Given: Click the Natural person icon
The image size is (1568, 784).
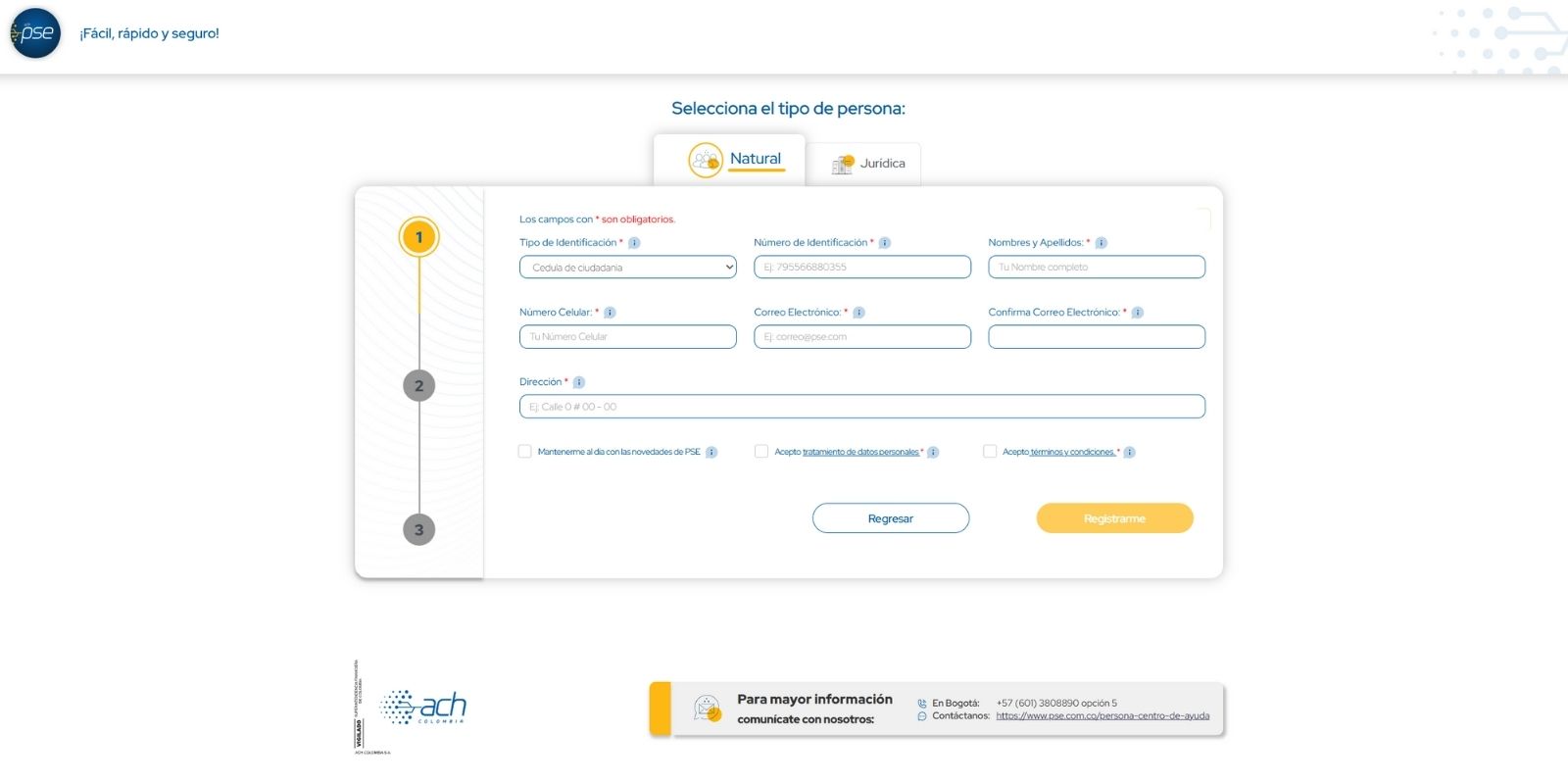Looking at the screenshot, I should (x=706, y=160).
